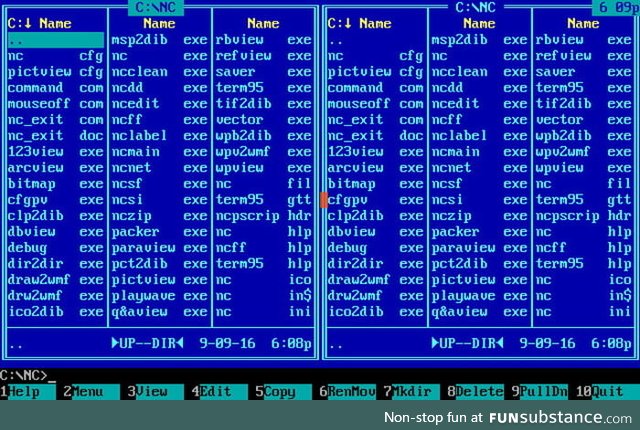Select 'vector exe' in the left panel
Screen dimensions: 640x430
[264, 120]
